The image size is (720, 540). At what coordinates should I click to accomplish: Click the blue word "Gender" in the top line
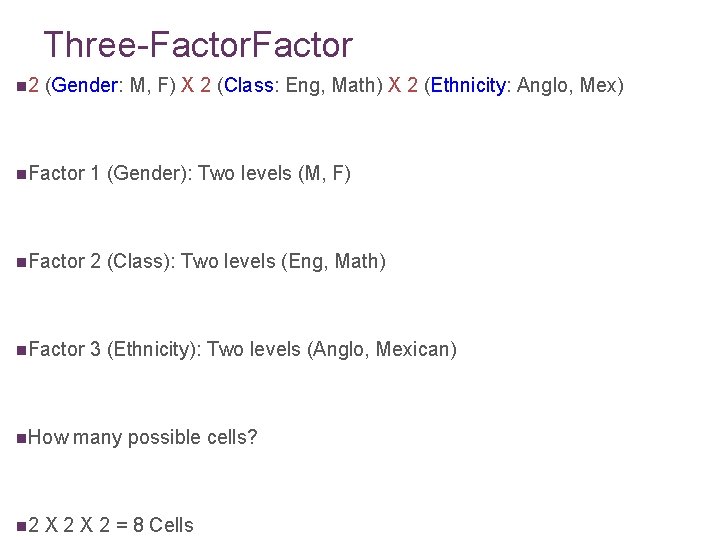coord(87,86)
